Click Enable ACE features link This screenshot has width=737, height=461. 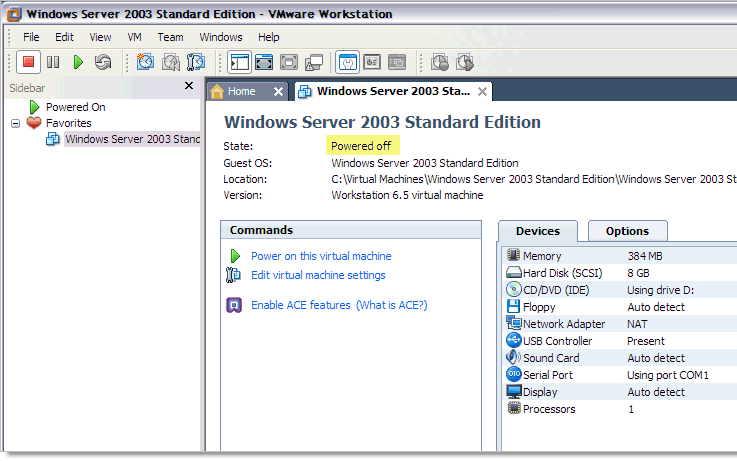(x=301, y=305)
